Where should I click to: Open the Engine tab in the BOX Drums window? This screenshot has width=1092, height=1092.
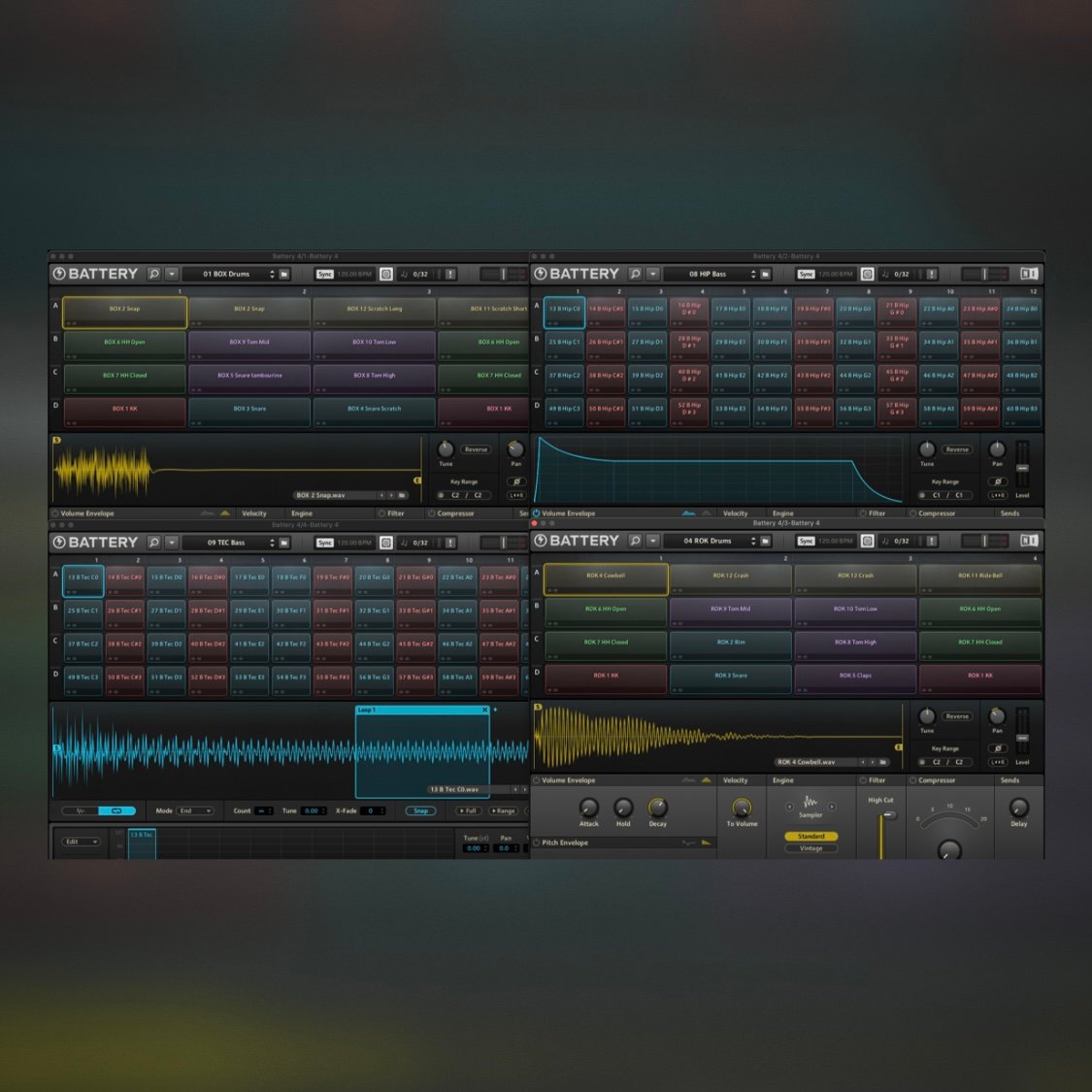pyautogui.click(x=302, y=513)
